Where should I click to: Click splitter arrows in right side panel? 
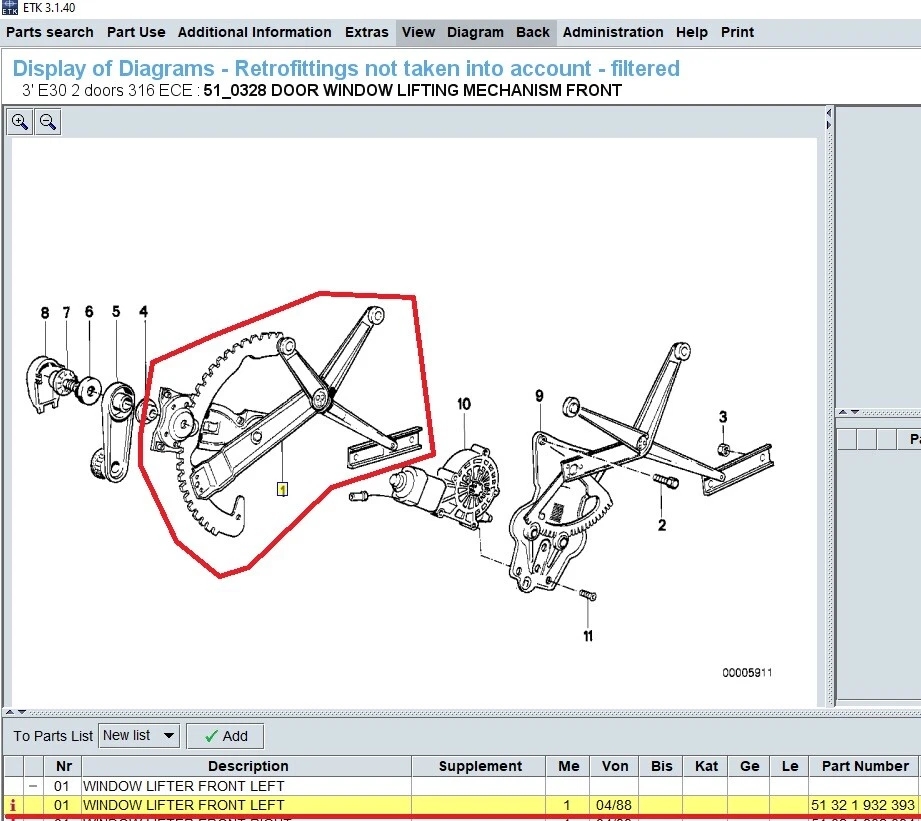tap(849, 412)
